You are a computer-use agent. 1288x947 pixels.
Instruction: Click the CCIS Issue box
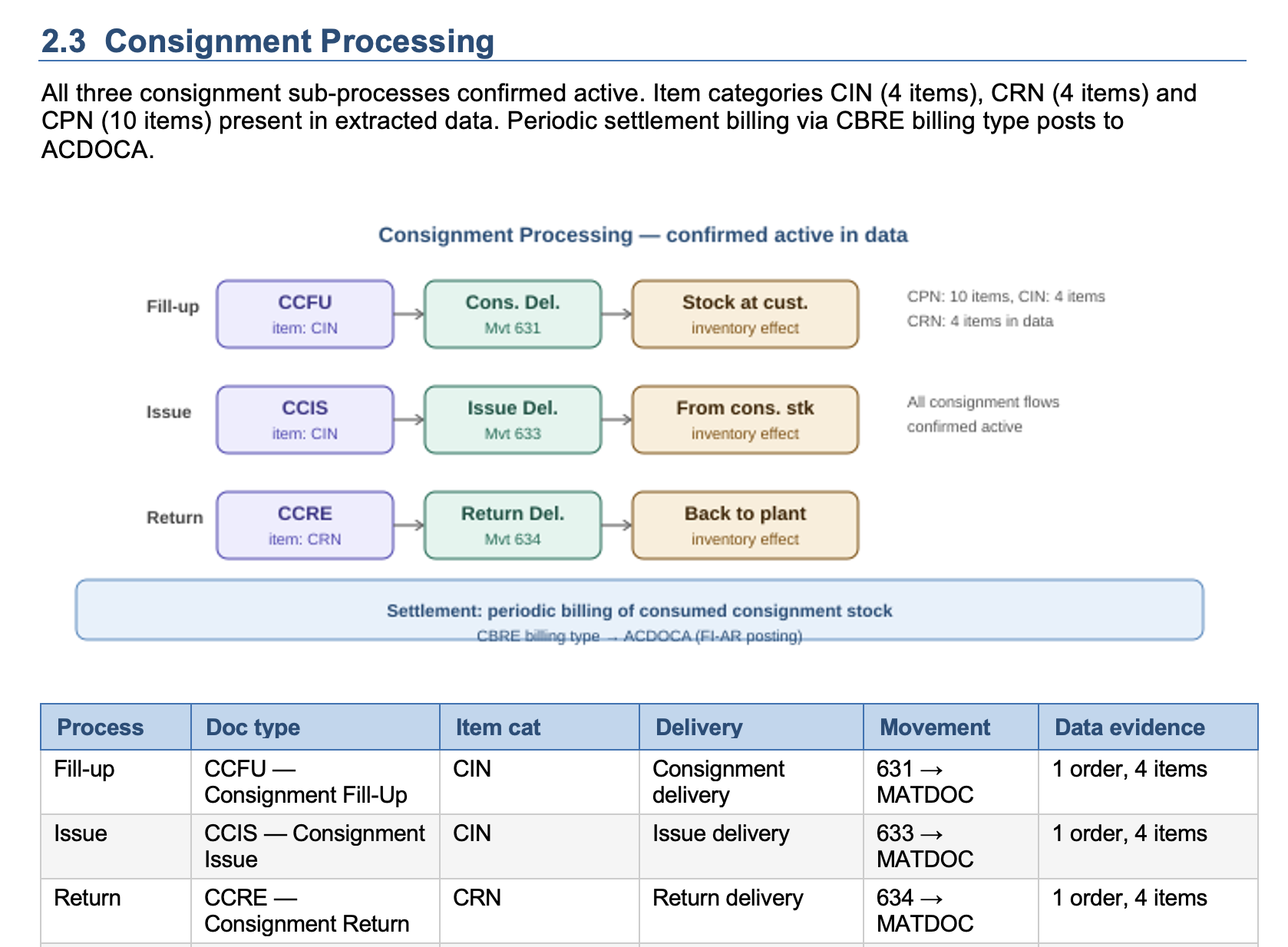pos(305,419)
